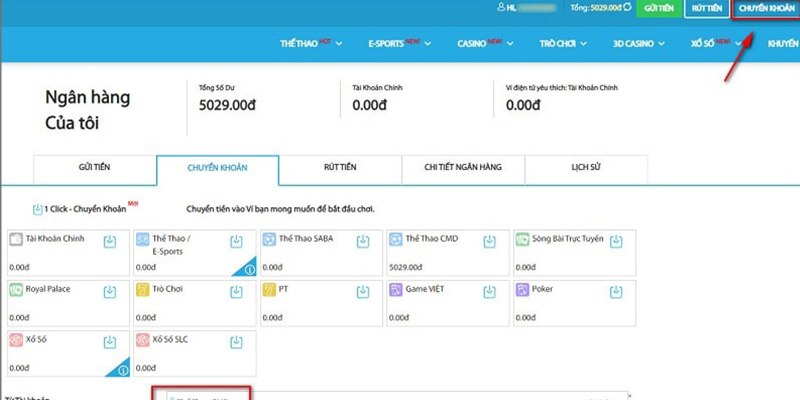800x400 pixels.
Task: Switch to the RÚT TIỀN tab
Action: 340,169
